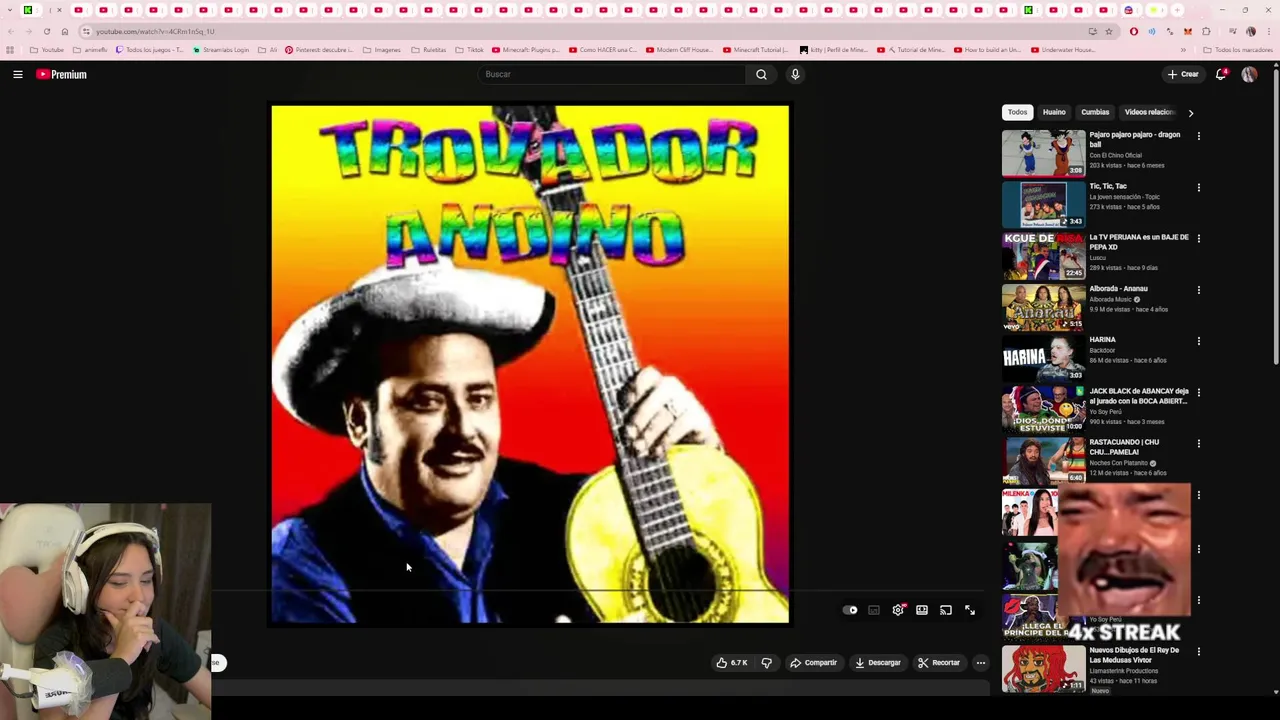Open the YouTube hamburger guide menu
Image resolution: width=1280 pixels, height=720 pixels.
[x=18, y=74]
